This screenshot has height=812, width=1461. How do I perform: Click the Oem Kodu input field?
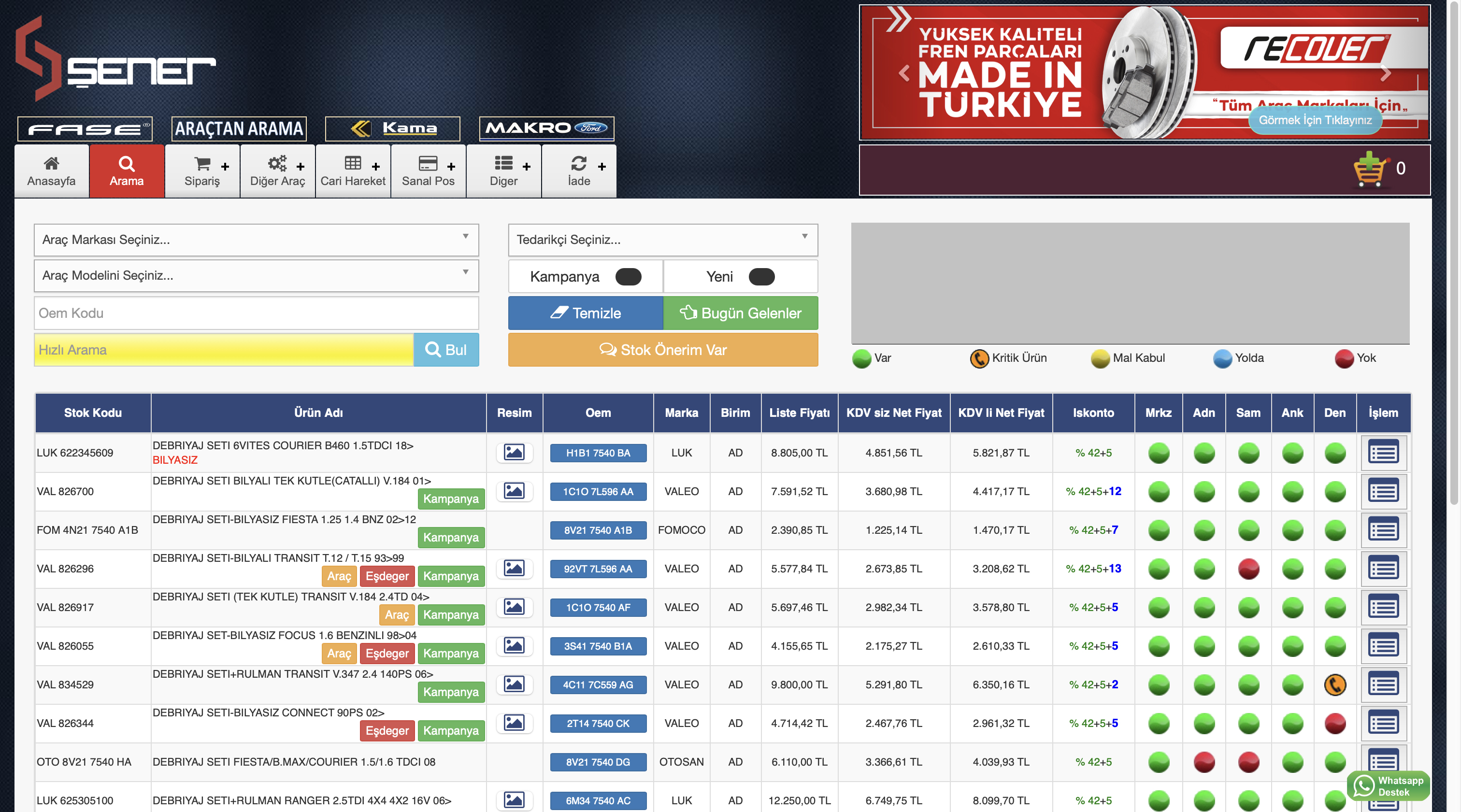point(257,313)
